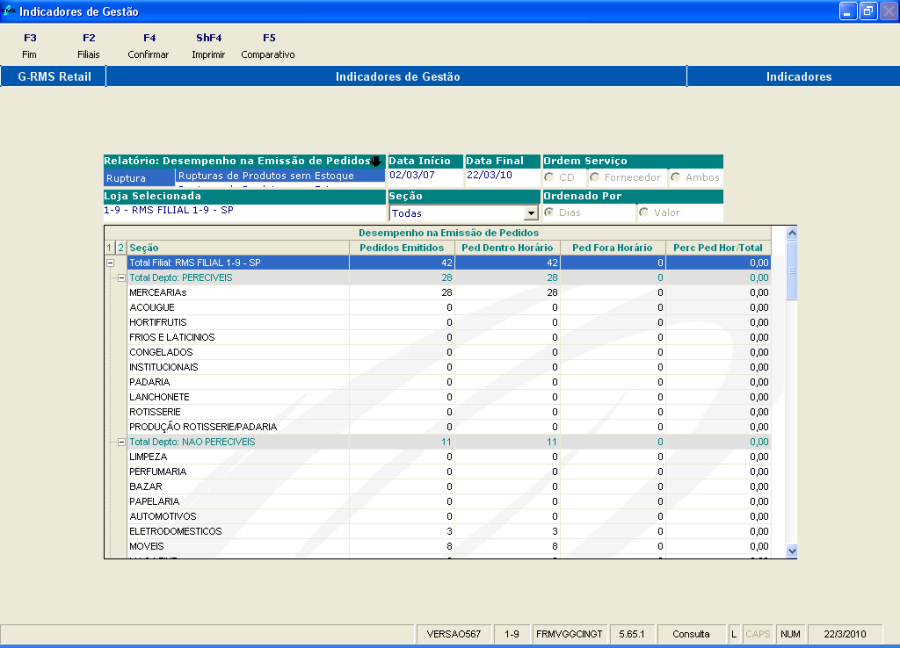Viewport: 900px width, 648px height.
Task: Select the Fornecedor radio option
Action: [x=595, y=177]
